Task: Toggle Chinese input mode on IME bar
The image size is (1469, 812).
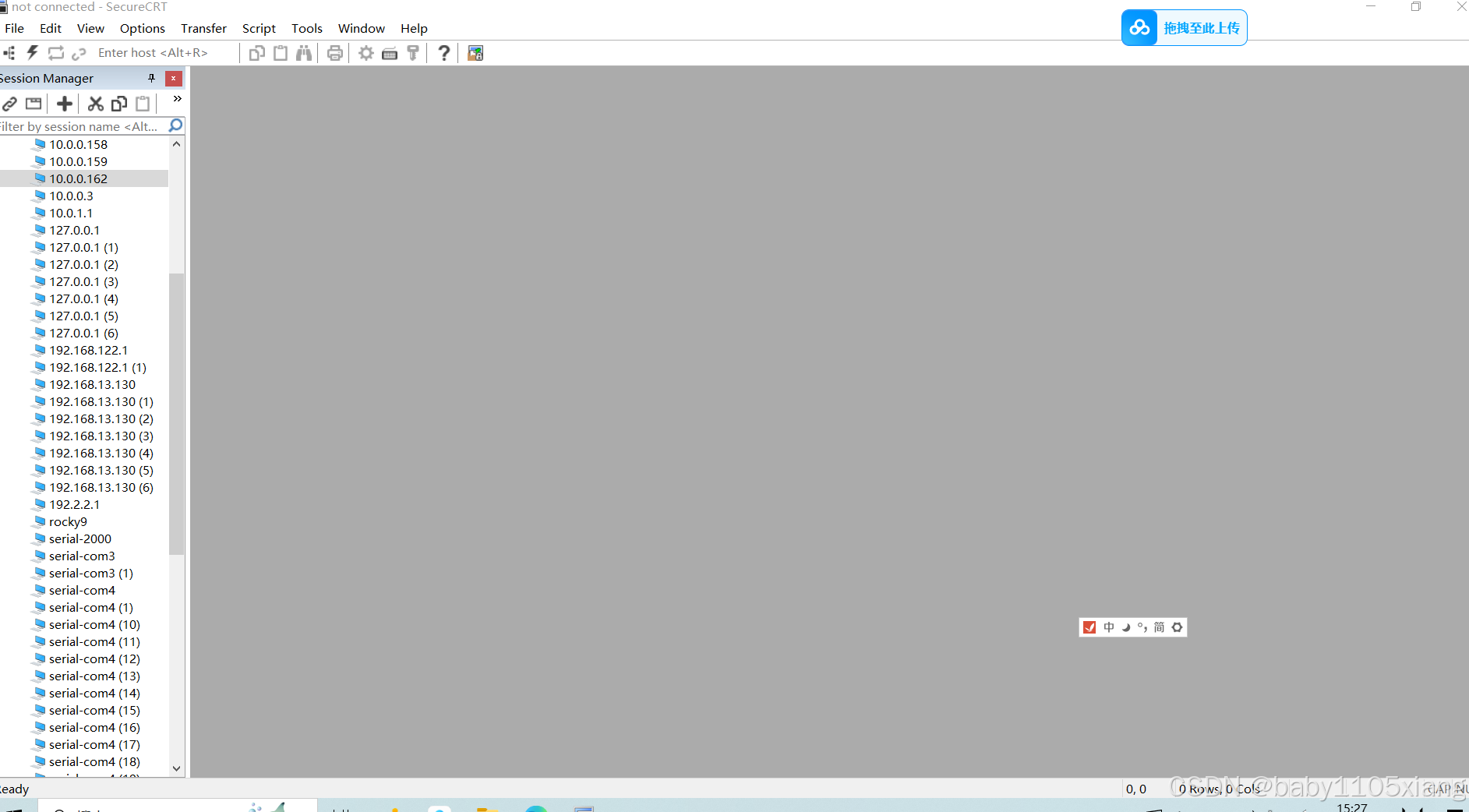Action: click(x=1109, y=627)
